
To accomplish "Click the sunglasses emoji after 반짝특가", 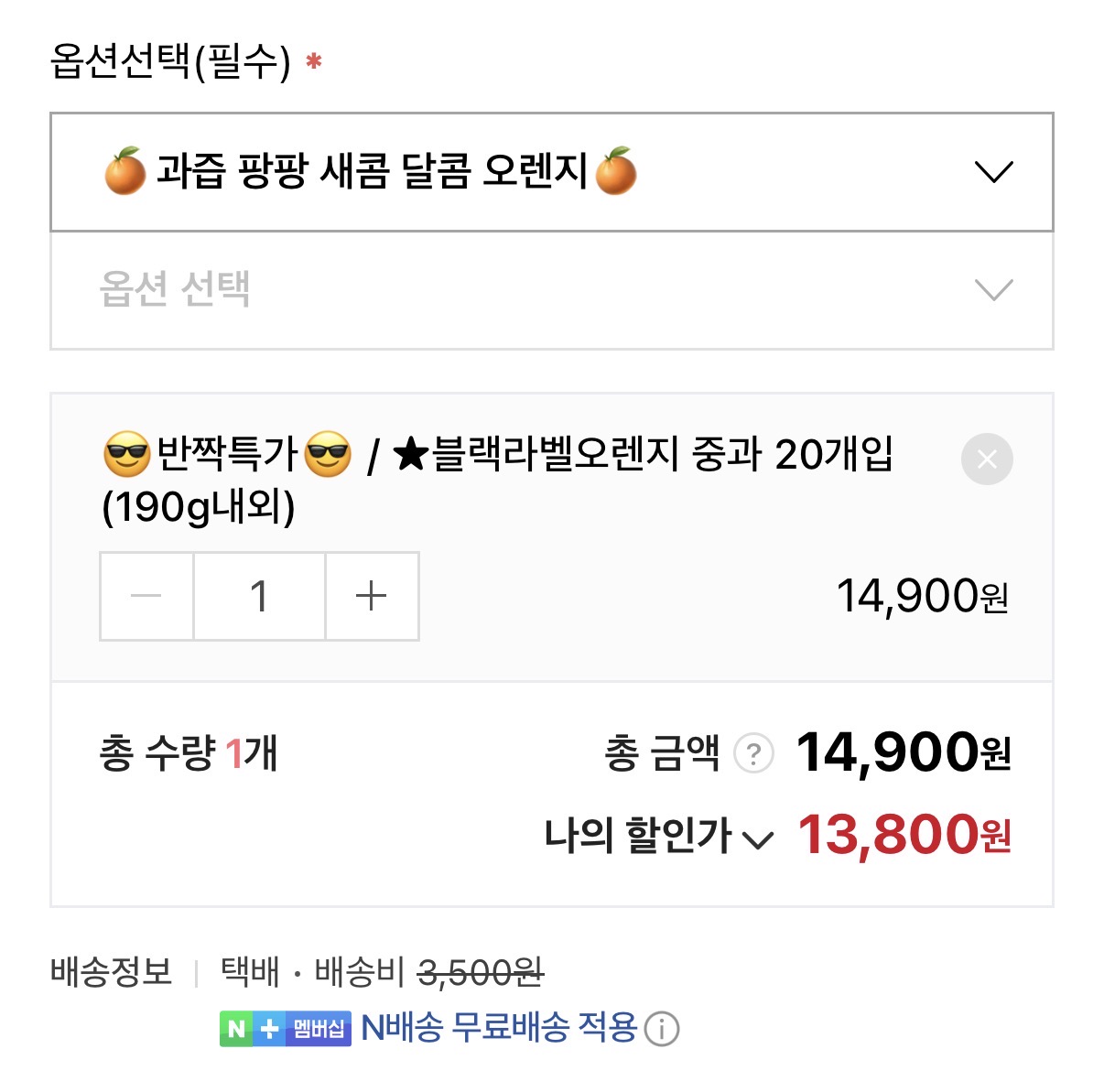I will (328, 455).
